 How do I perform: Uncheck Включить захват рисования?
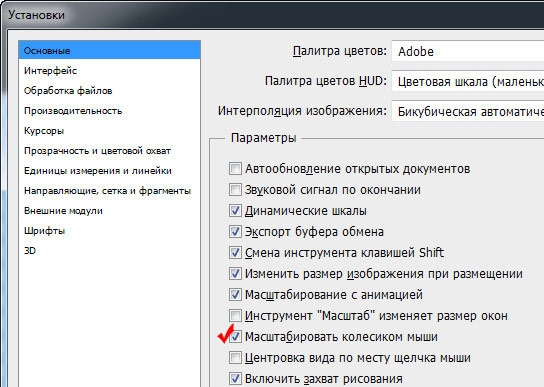[x=235, y=379]
